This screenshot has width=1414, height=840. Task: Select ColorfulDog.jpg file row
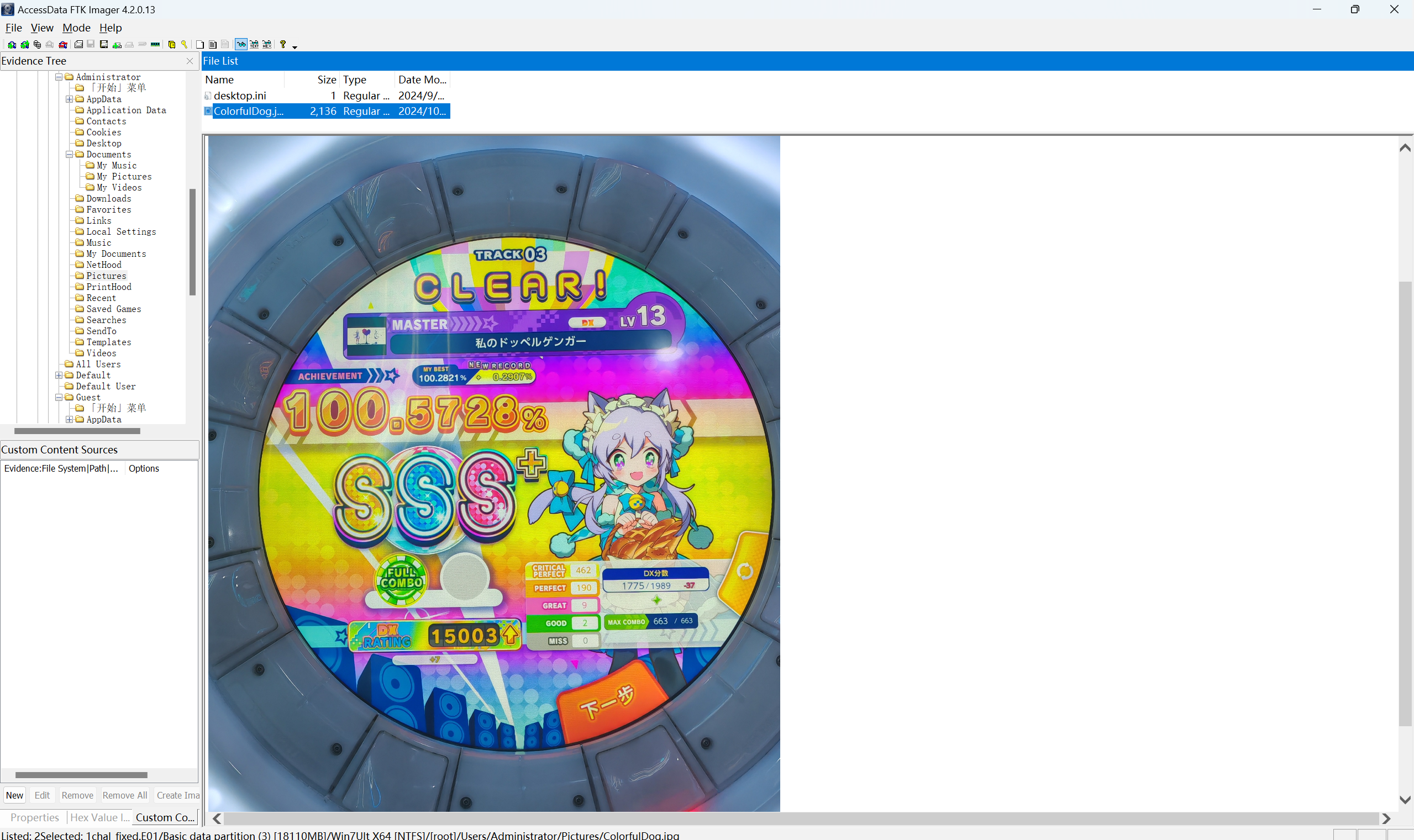click(x=327, y=111)
